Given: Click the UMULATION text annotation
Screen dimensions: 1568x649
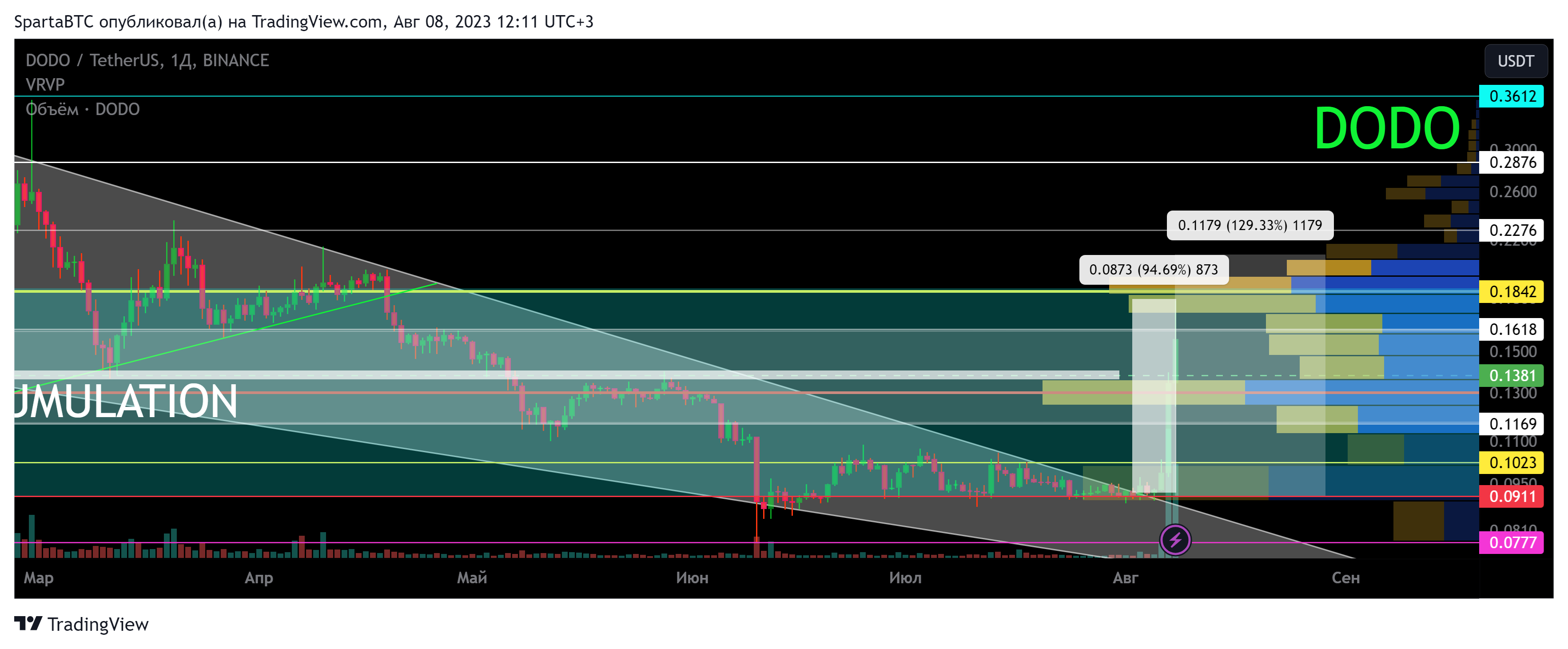Looking at the screenshot, I should point(126,402).
